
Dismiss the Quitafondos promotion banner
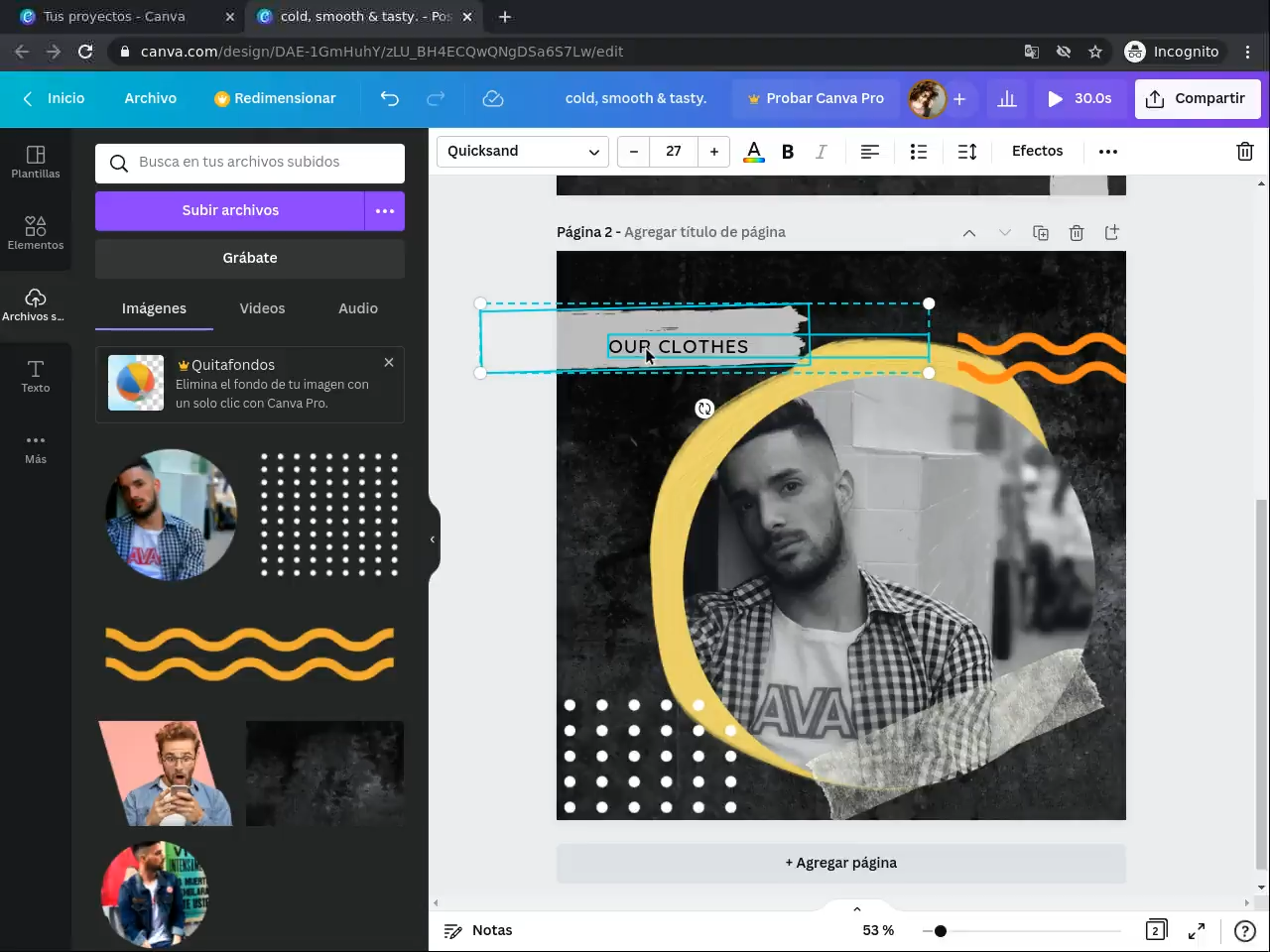click(389, 363)
